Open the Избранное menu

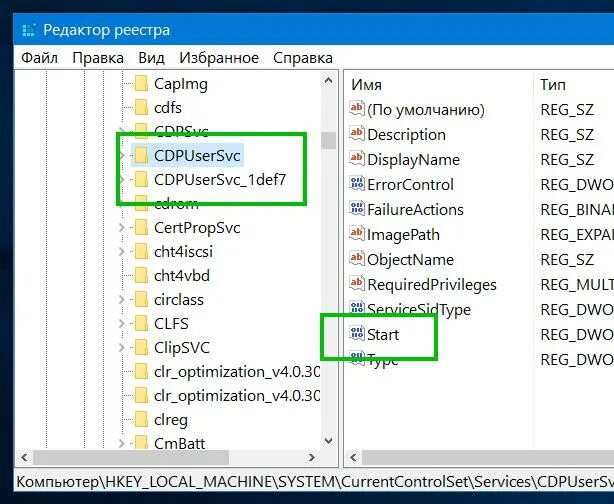click(x=219, y=58)
